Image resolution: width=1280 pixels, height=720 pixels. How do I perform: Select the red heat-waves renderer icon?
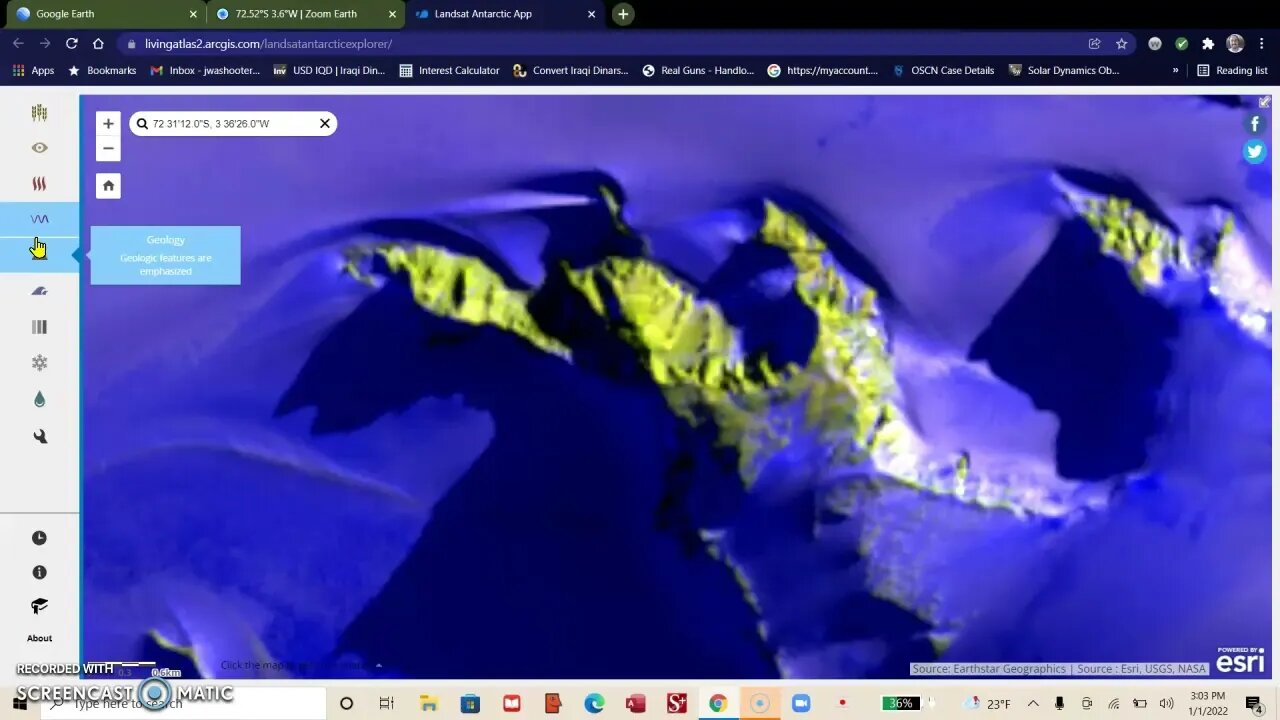pos(39,184)
